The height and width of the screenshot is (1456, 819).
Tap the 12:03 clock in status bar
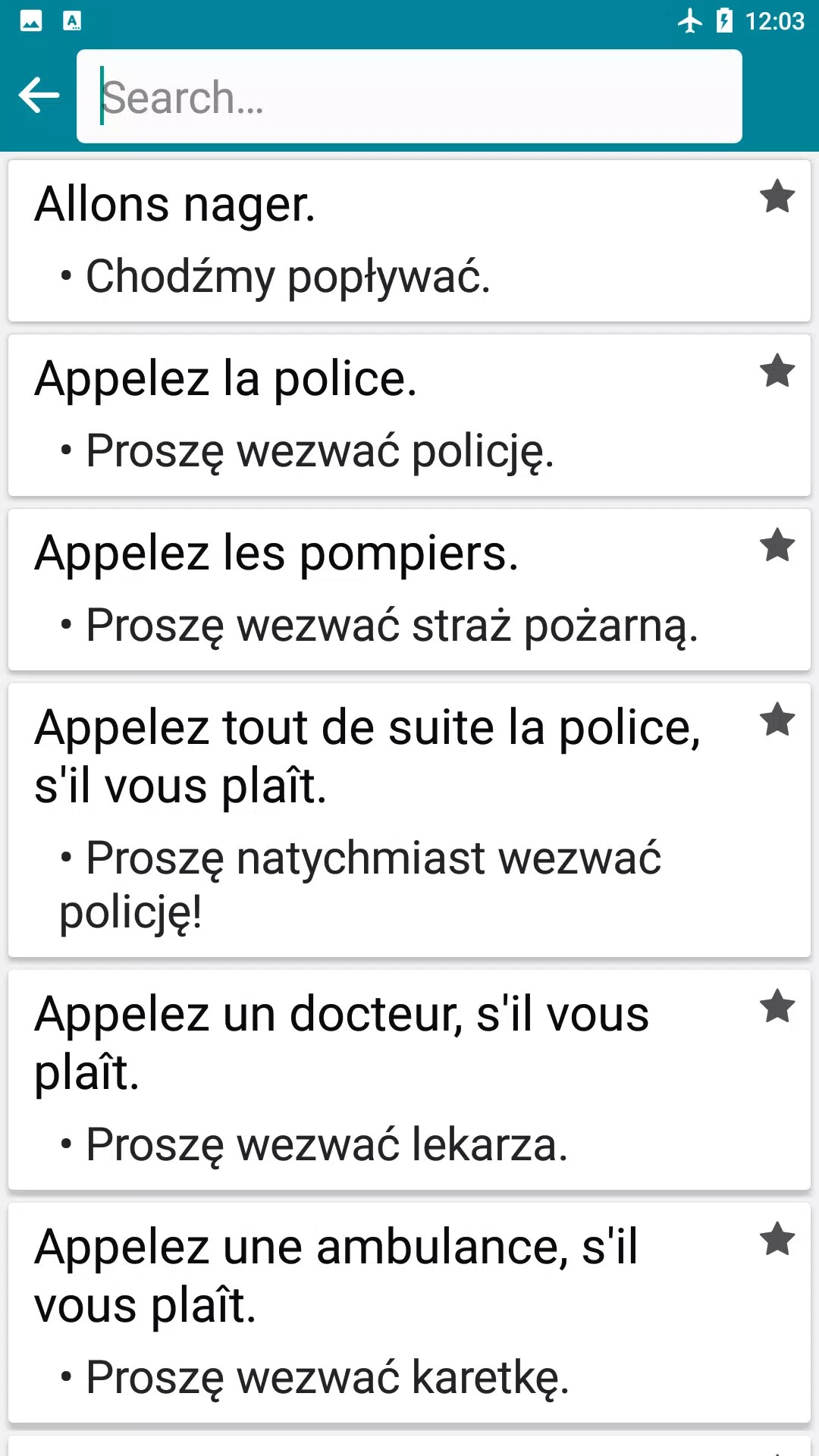(x=774, y=20)
